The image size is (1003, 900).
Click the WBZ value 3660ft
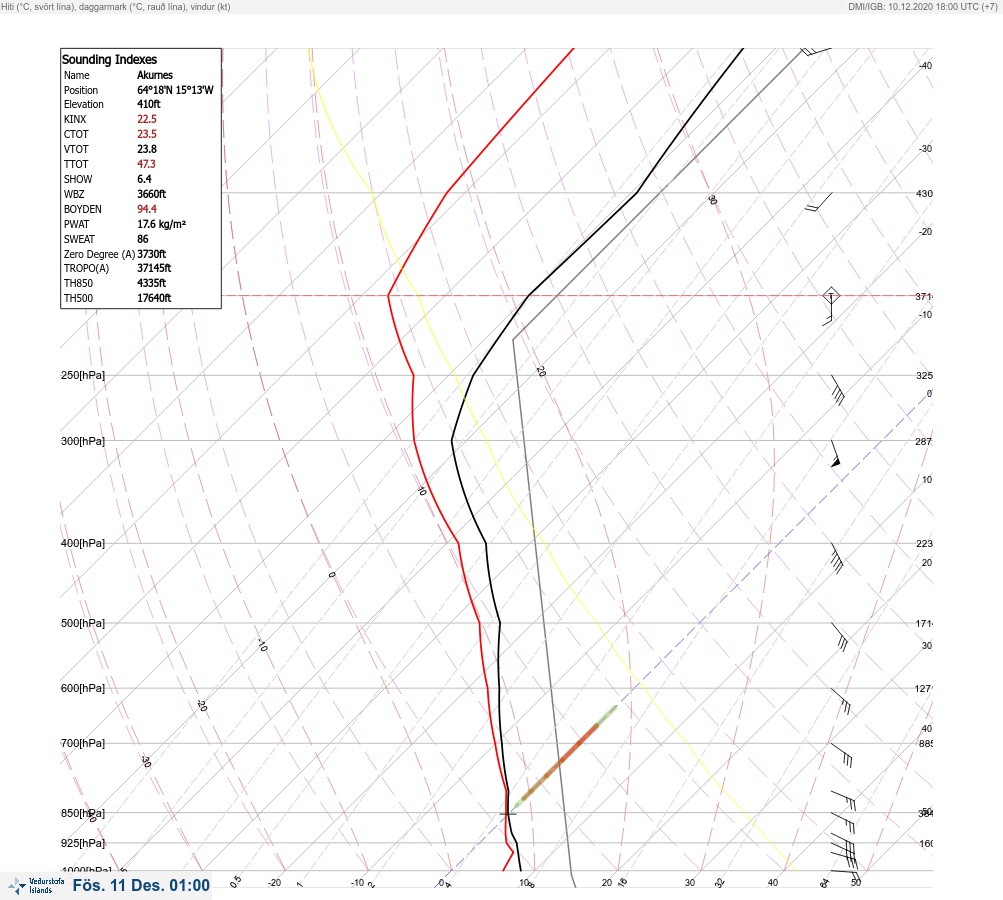(152, 194)
